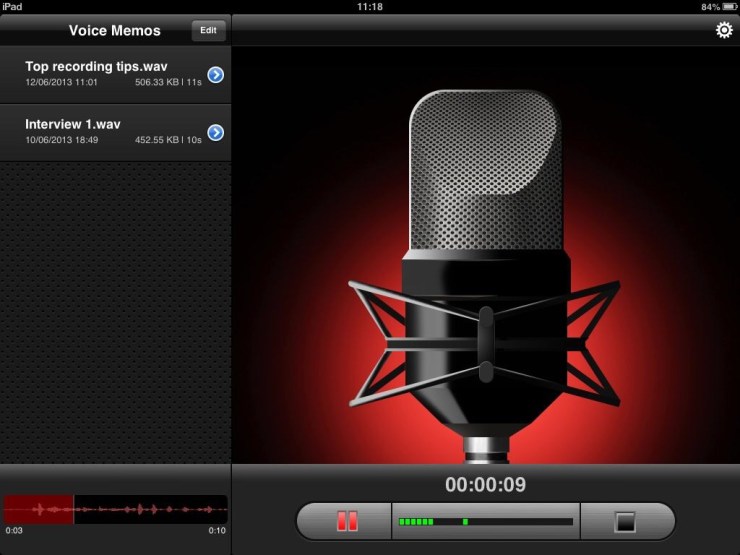Tap the 11:18 clock in status bar
The height and width of the screenshot is (555, 740).
coord(369,7)
